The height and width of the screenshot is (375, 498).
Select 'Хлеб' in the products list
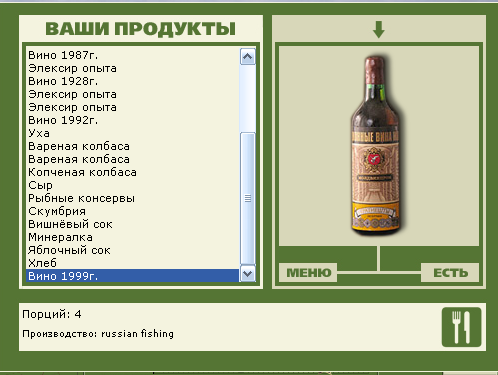132,263
